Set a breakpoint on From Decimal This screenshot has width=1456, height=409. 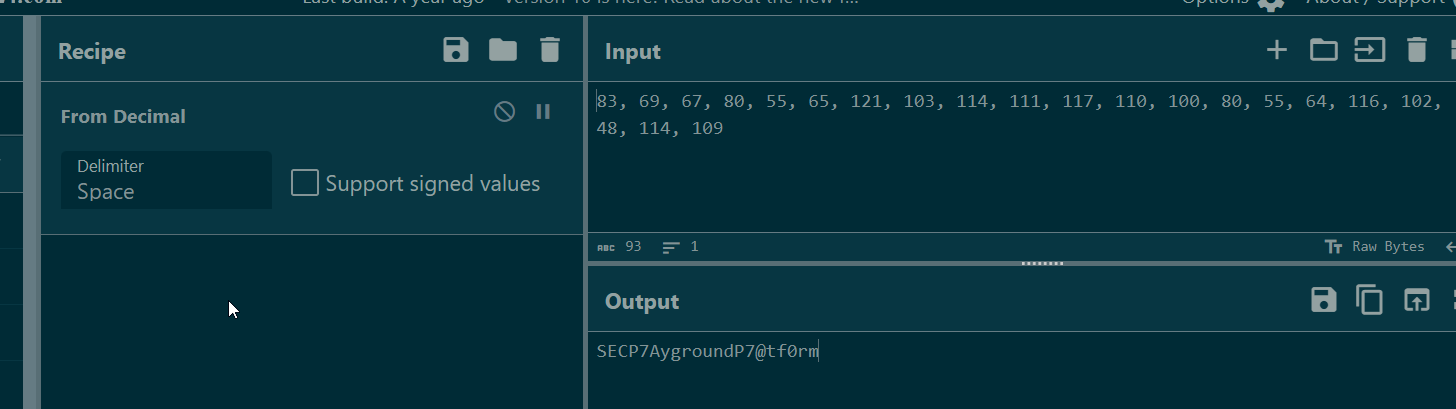pyautogui.click(x=543, y=111)
